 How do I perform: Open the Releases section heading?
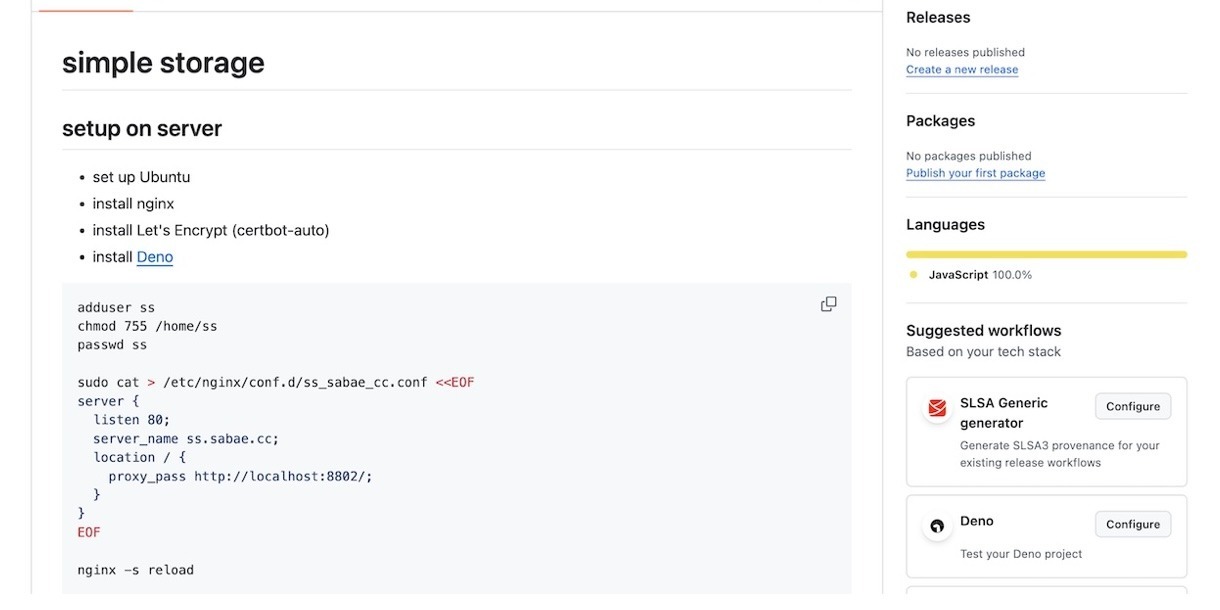coord(938,18)
